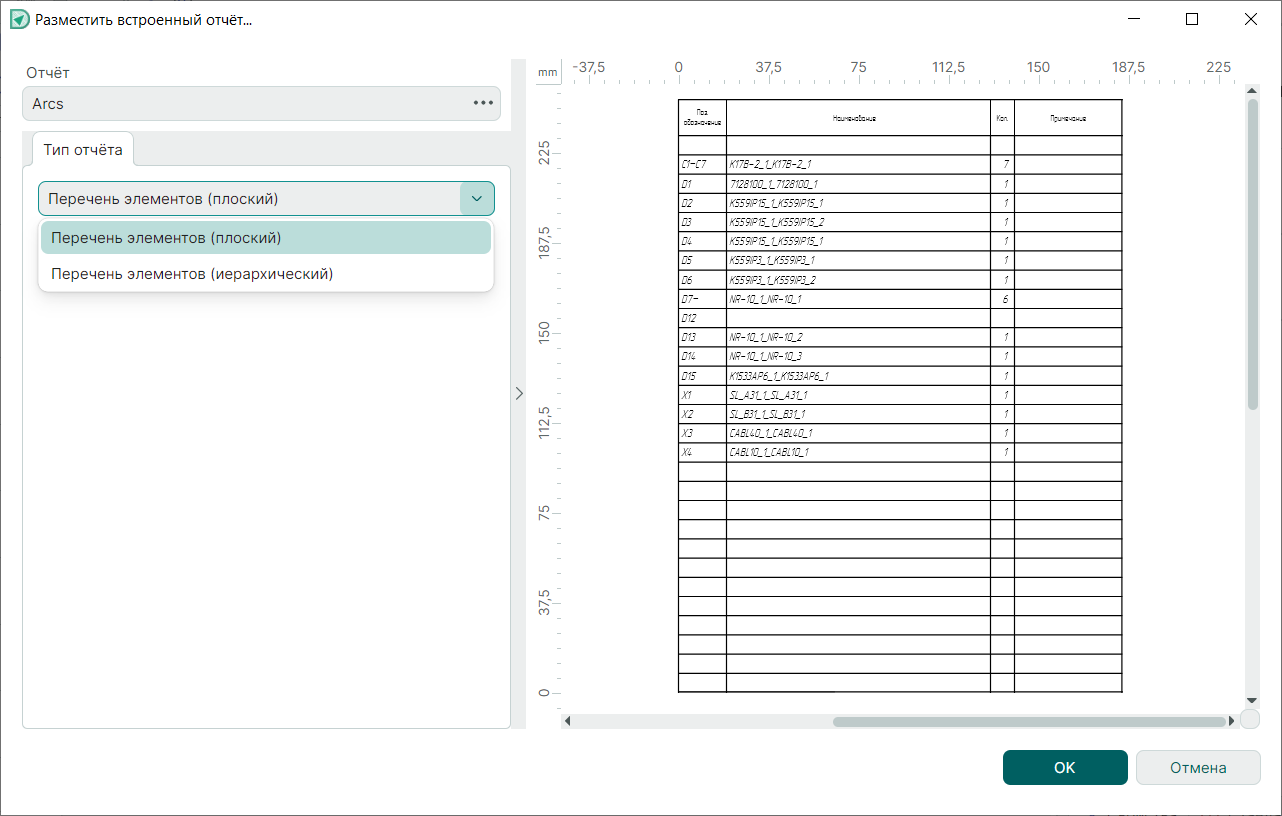Select the "Перечень элементов (иерархический)" list option

(x=192, y=273)
